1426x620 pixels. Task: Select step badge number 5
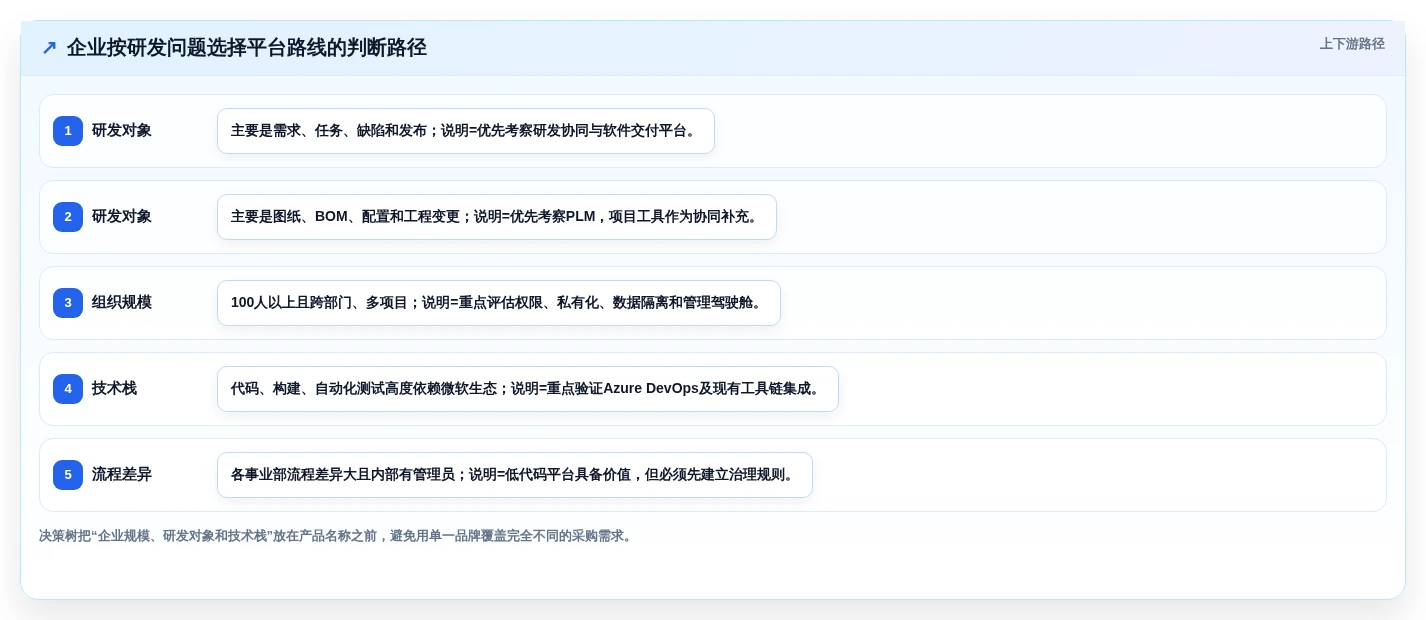point(68,475)
